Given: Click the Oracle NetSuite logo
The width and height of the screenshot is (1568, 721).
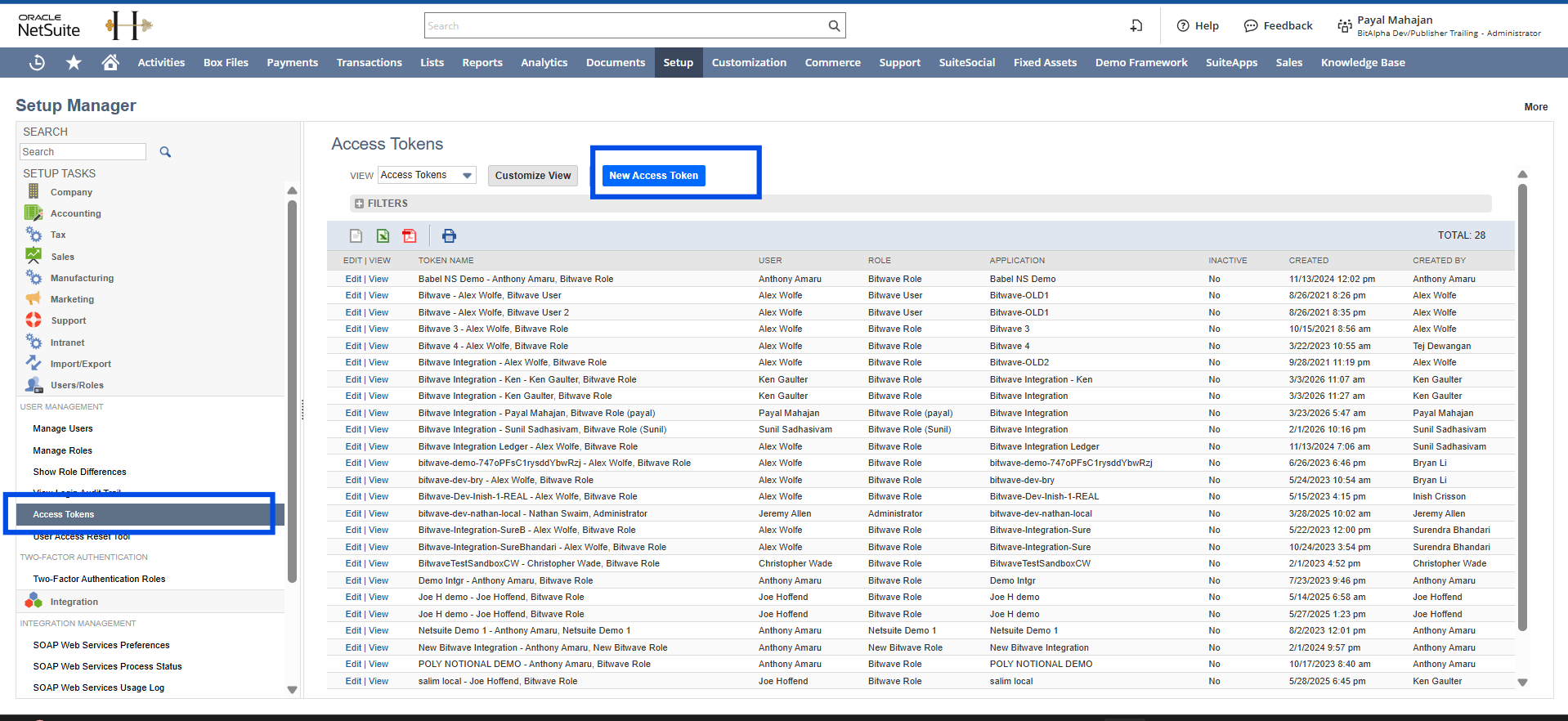Looking at the screenshot, I should tap(49, 25).
